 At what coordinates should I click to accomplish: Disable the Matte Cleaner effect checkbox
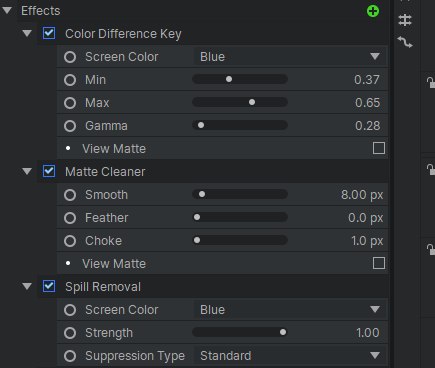(49, 171)
